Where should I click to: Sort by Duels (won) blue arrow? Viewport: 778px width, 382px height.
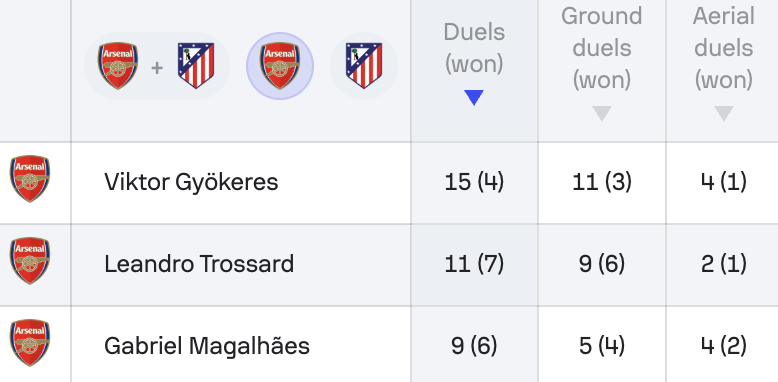[x=474, y=98]
